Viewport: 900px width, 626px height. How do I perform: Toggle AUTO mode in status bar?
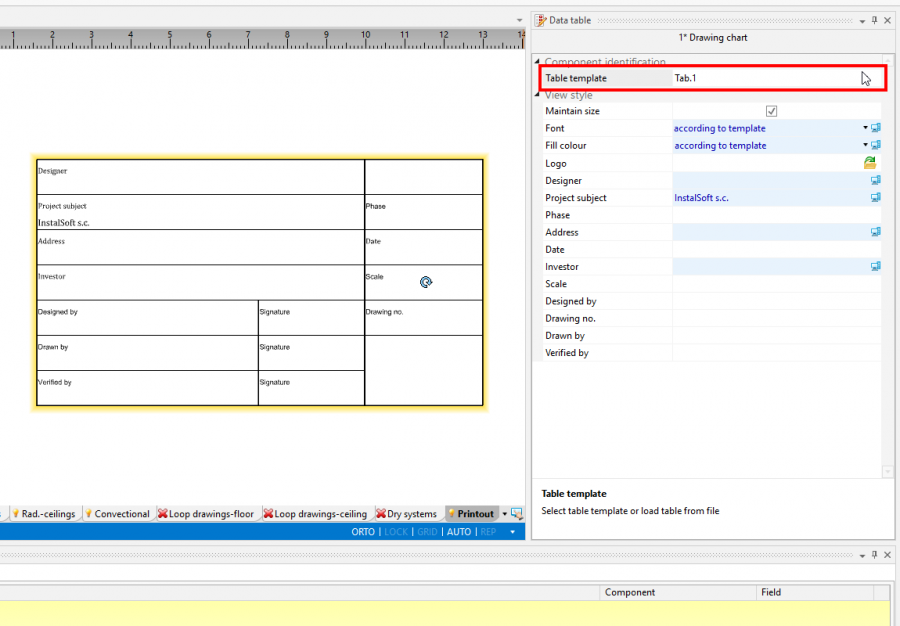click(459, 532)
